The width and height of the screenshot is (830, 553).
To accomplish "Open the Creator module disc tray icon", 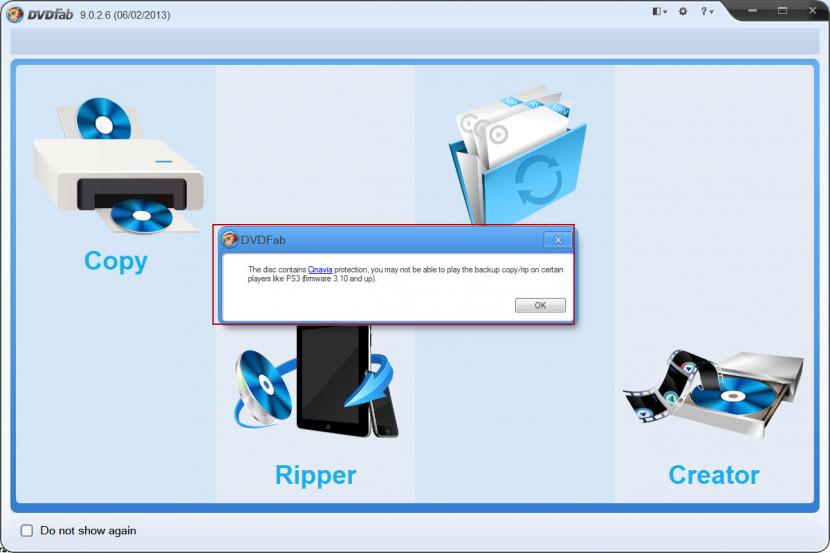I will pyautogui.click(x=714, y=393).
